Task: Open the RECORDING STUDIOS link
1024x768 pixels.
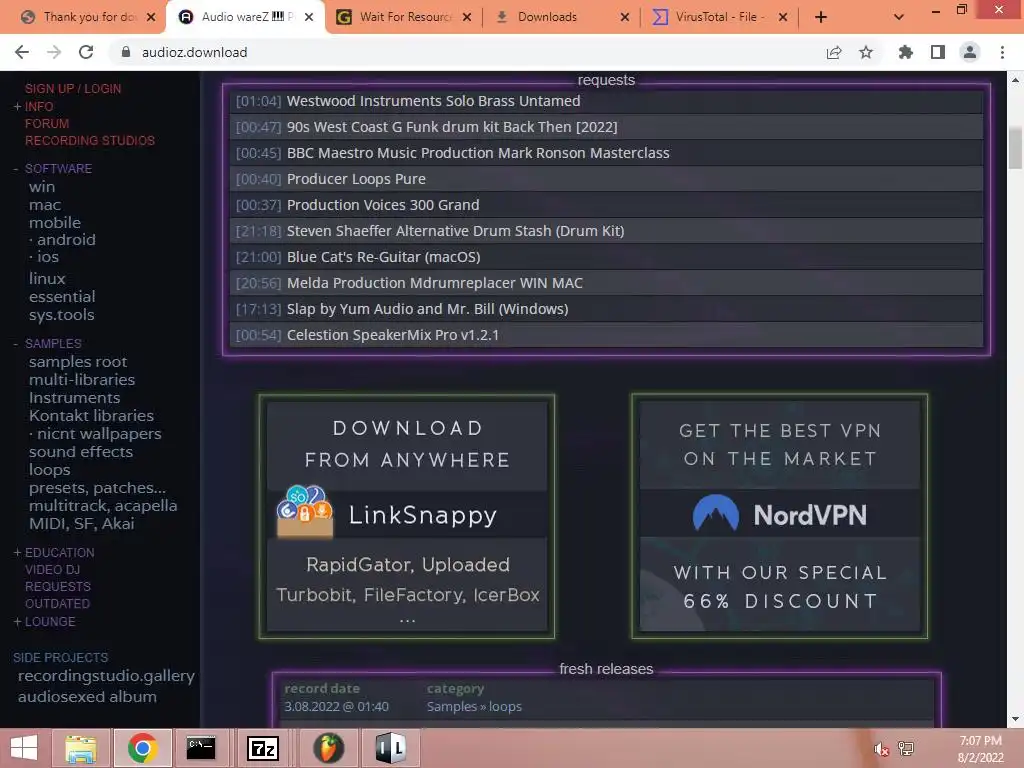Action: coord(90,140)
